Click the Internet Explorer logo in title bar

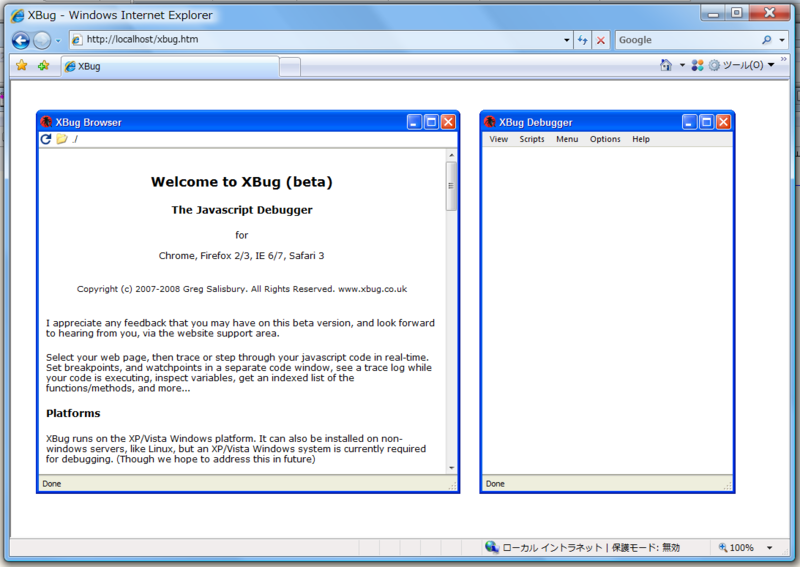tap(17, 15)
